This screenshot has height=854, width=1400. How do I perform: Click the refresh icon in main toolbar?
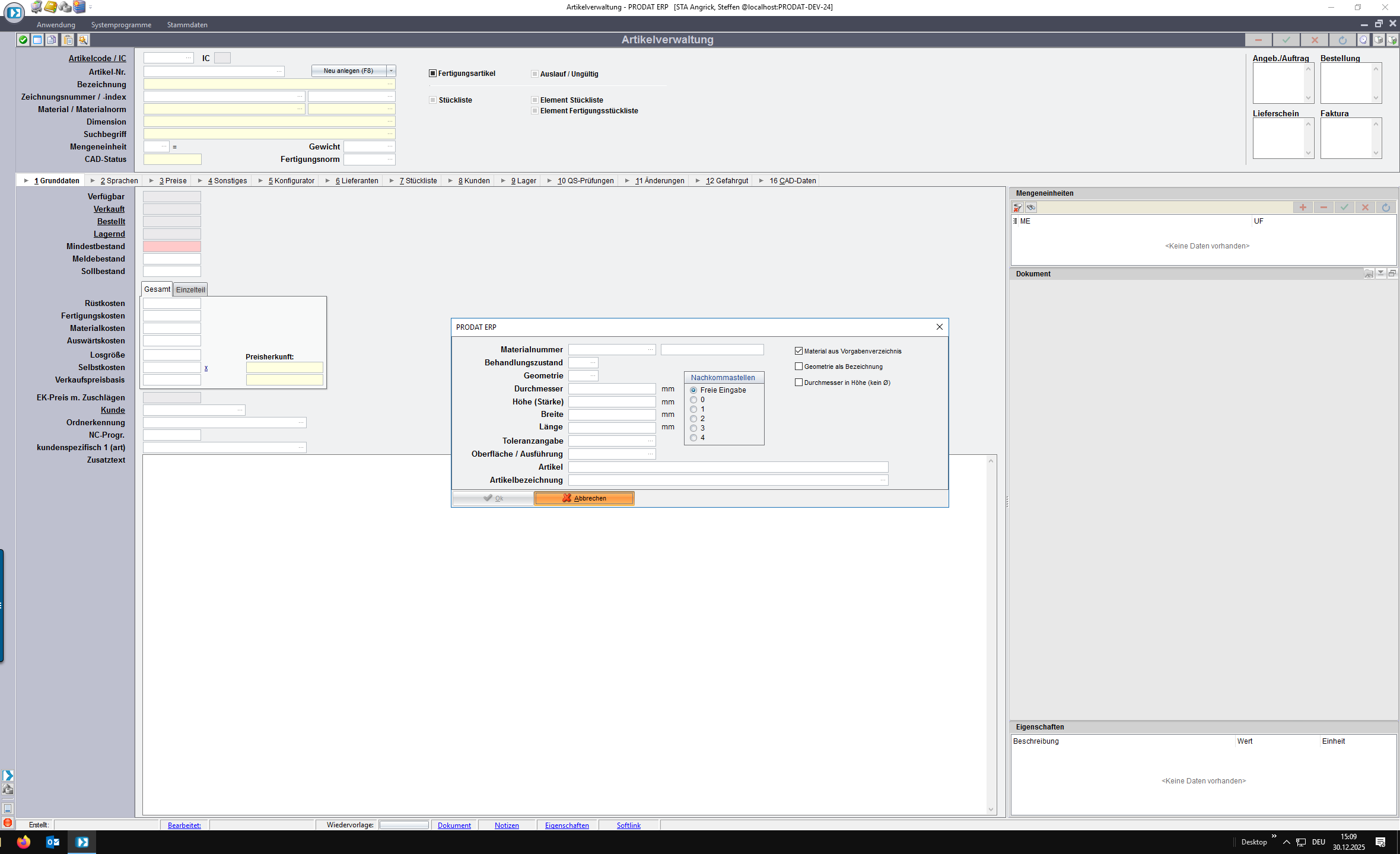[x=1342, y=40]
